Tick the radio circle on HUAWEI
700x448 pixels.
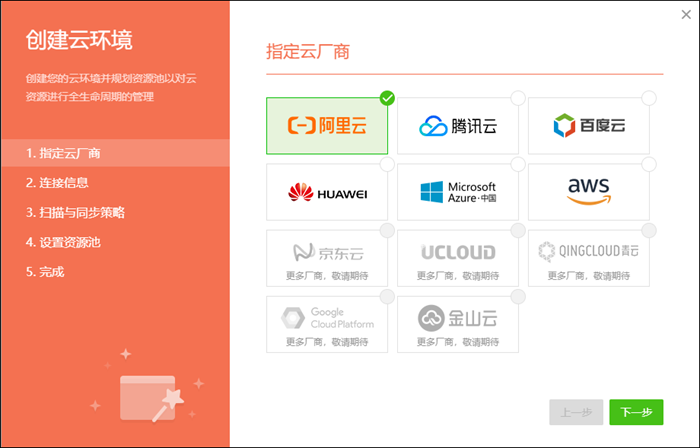pyautogui.click(x=387, y=164)
